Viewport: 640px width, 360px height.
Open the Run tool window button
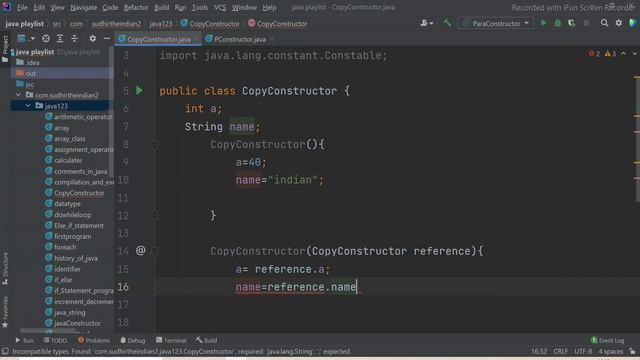click(x=24, y=340)
